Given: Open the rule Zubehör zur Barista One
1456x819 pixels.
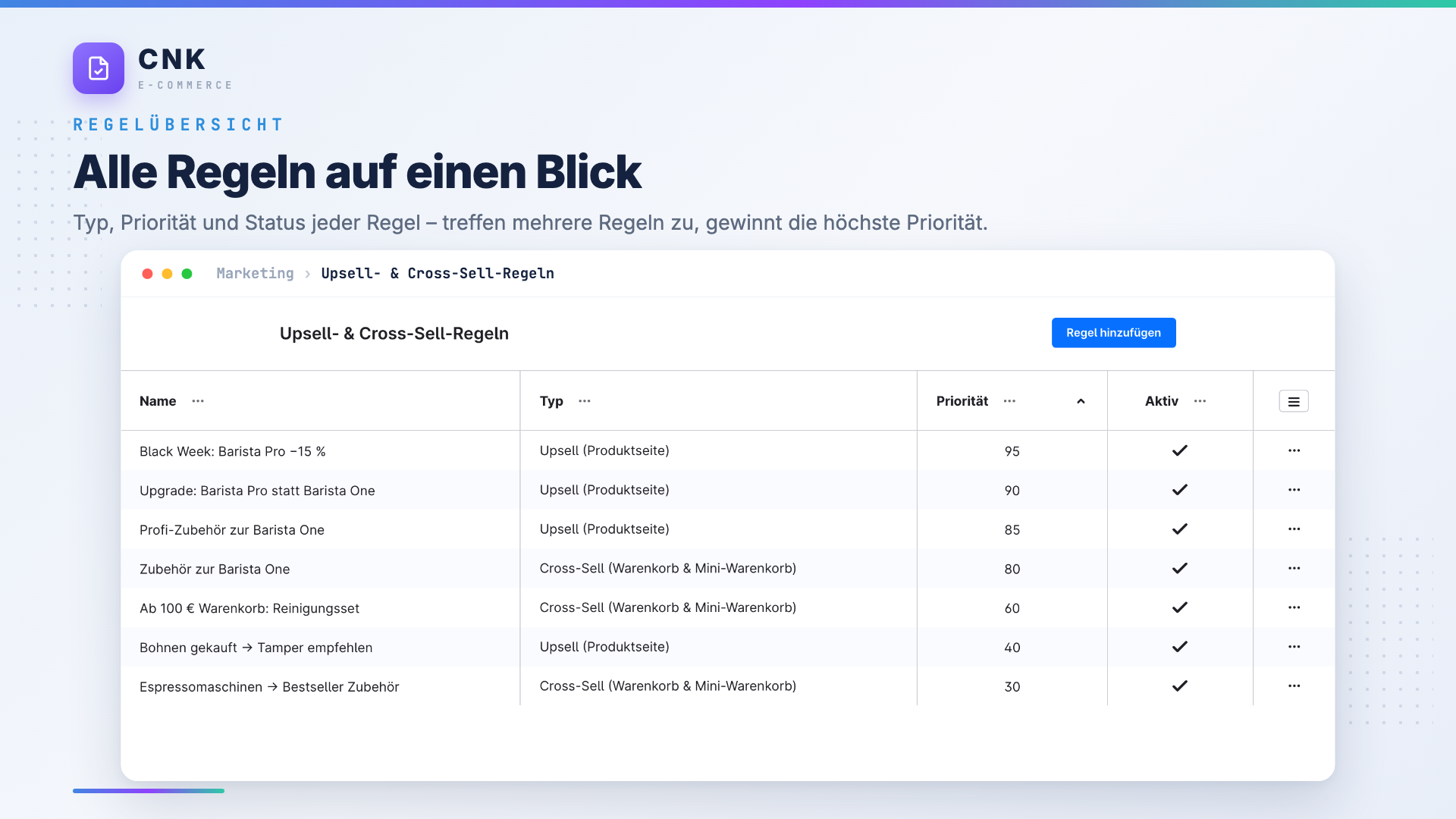Looking at the screenshot, I should pyautogui.click(x=215, y=570).
